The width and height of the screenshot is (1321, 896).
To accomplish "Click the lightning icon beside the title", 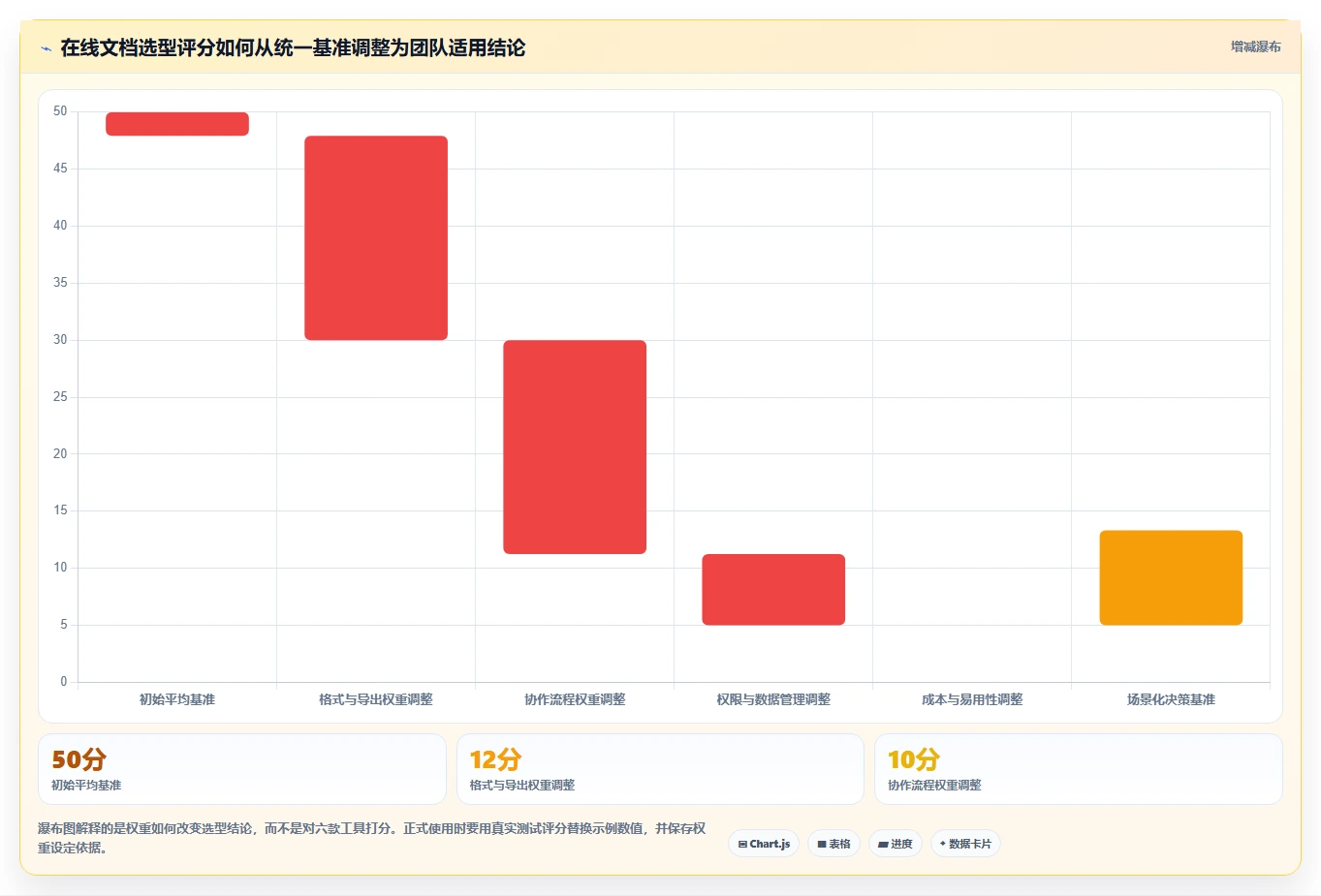I will tap(46, 48).
